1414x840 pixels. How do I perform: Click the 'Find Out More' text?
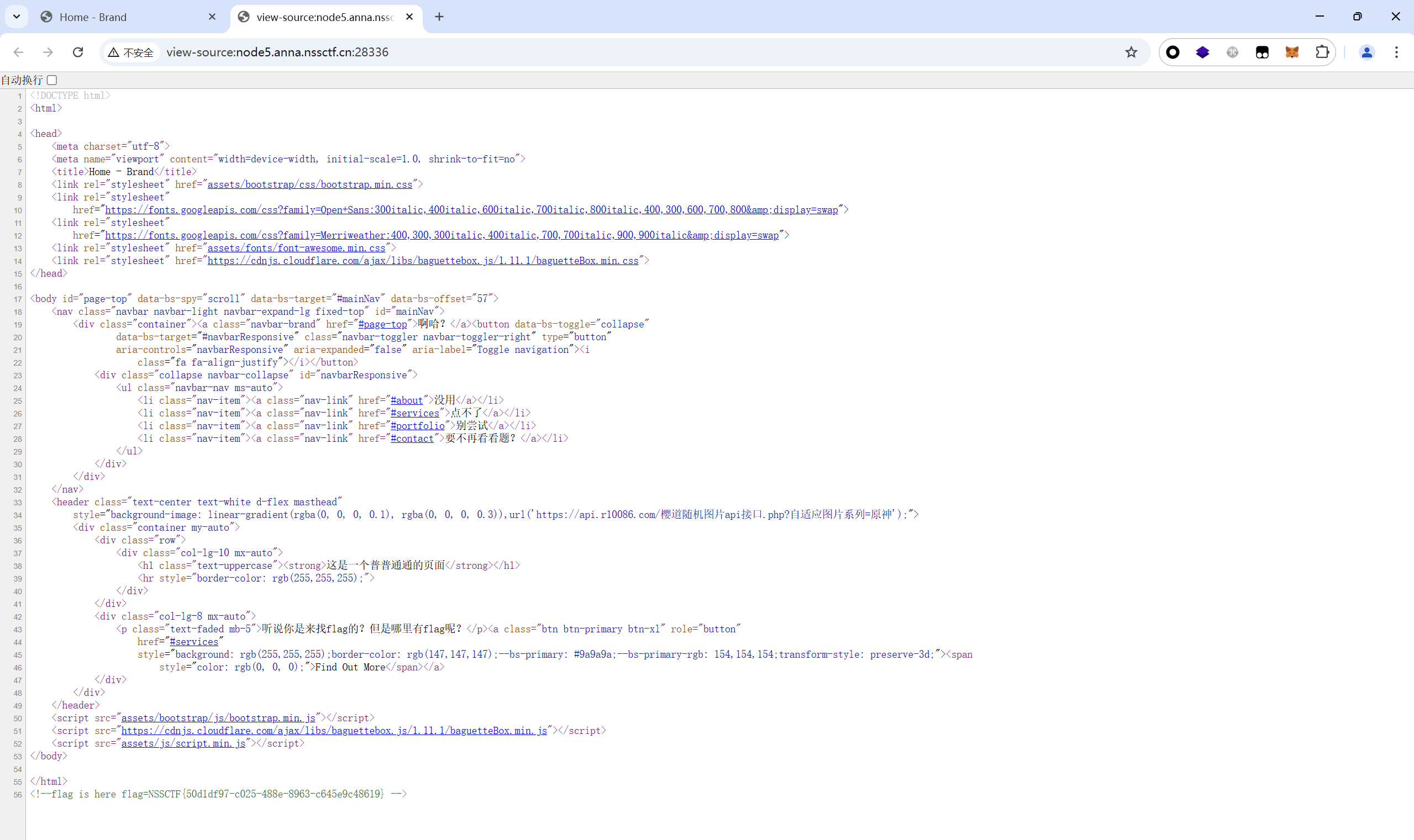tap(350, 667)
